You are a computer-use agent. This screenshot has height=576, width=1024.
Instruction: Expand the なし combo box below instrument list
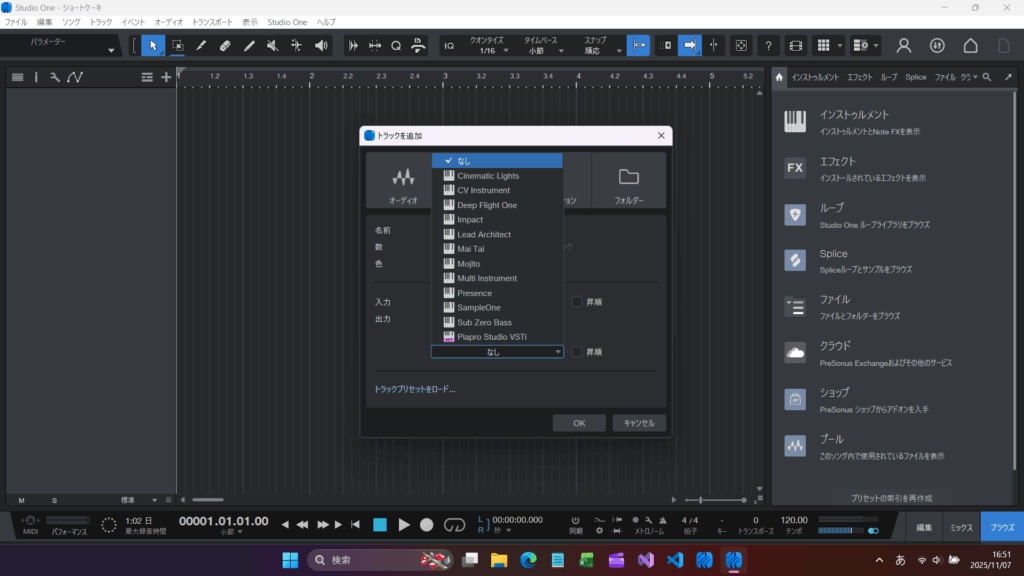click(497, 352)
